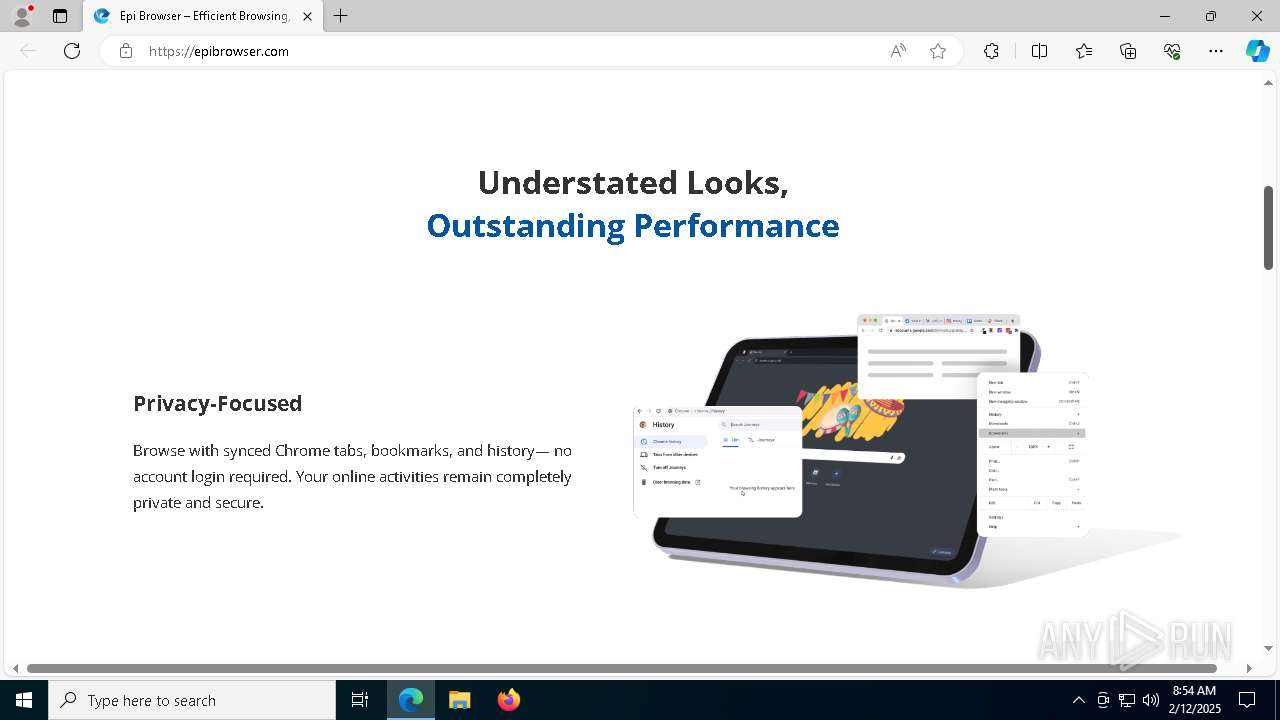1280x720 pixels.
Task: Open the Windows Start menu
Action: 24,700
